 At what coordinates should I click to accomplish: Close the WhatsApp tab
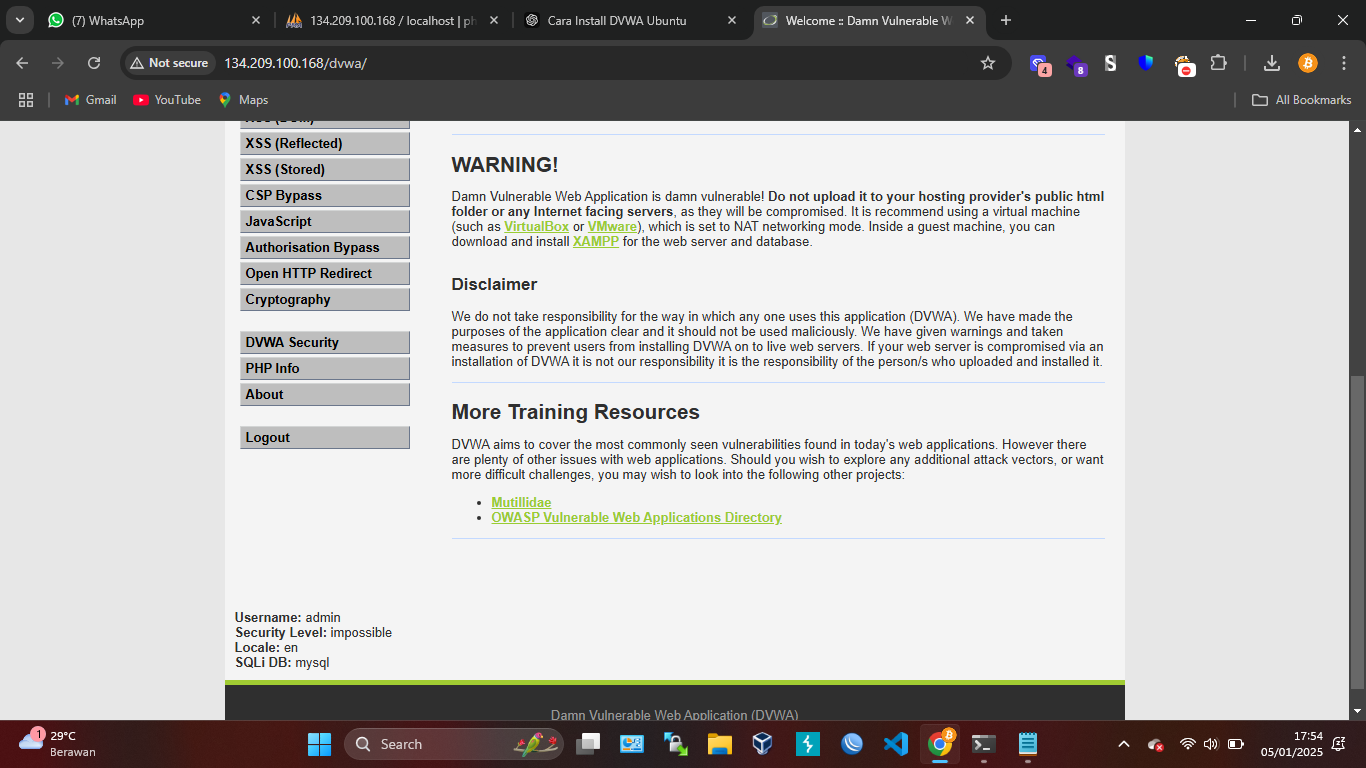pyautogui.click(x=256, y=20)
